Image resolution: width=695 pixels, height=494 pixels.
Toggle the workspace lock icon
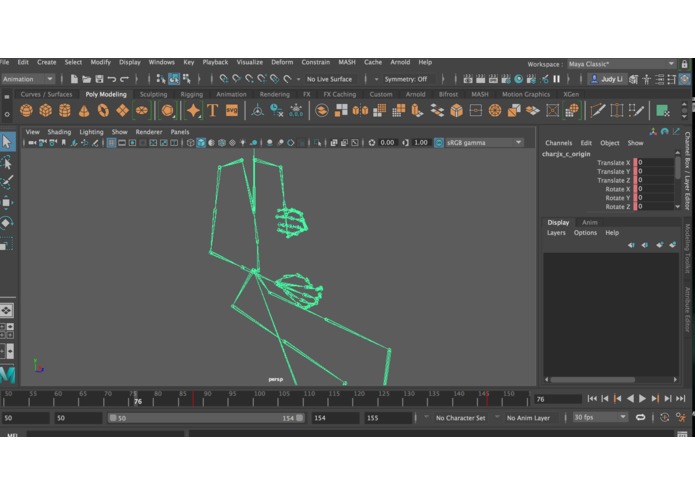coord(684,64)
